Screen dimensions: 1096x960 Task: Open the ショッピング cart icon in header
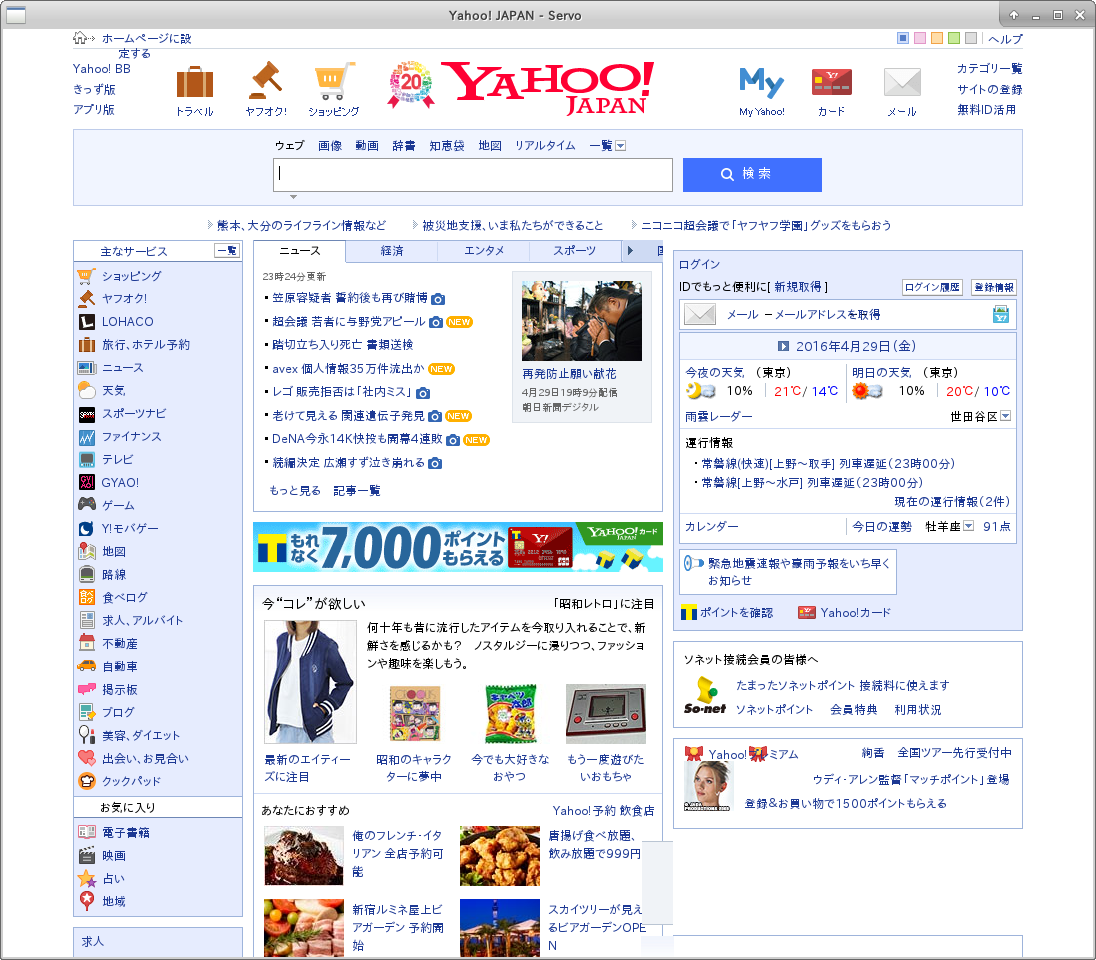pyautogui.click(x=333, y=81)
